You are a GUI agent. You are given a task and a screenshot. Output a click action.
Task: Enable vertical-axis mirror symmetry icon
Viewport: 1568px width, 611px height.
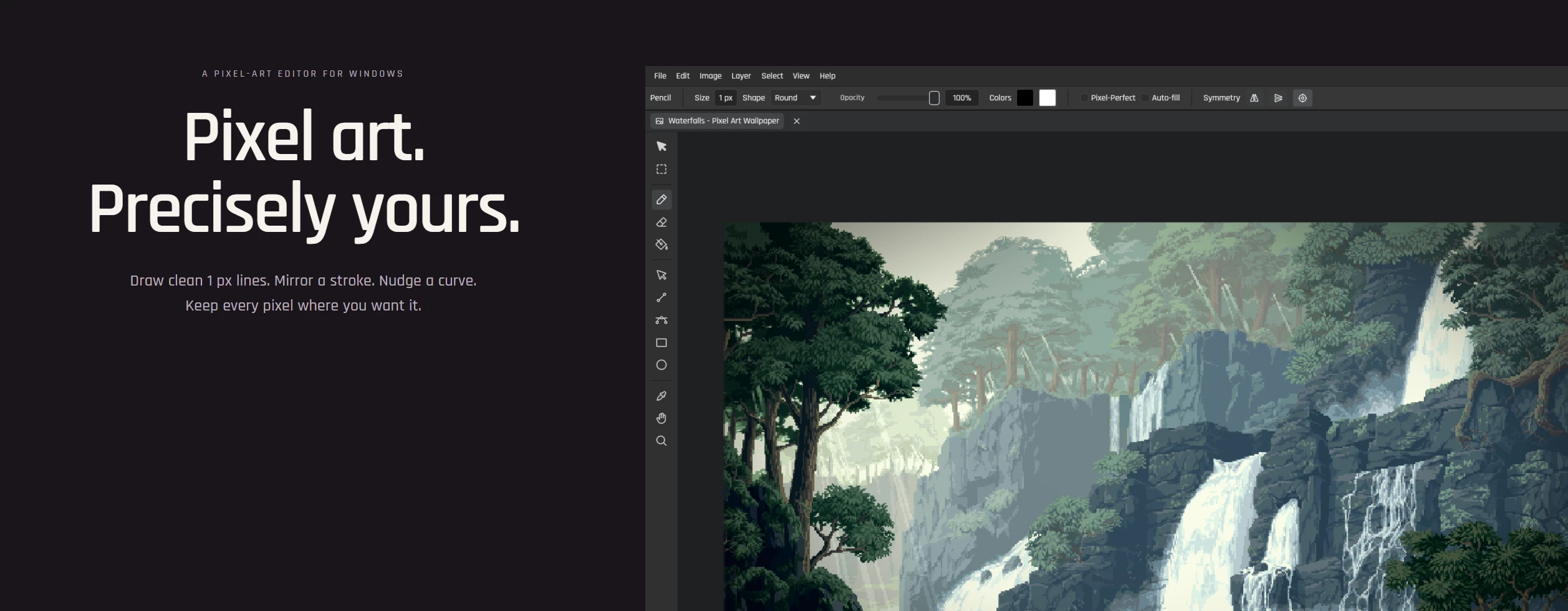1254,98
